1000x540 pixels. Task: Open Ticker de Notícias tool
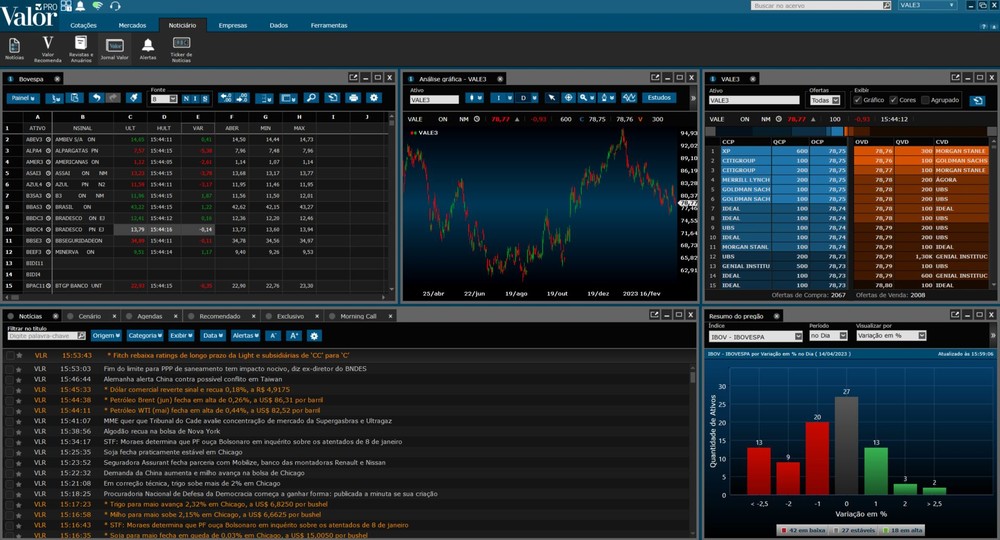coord(181,48)
